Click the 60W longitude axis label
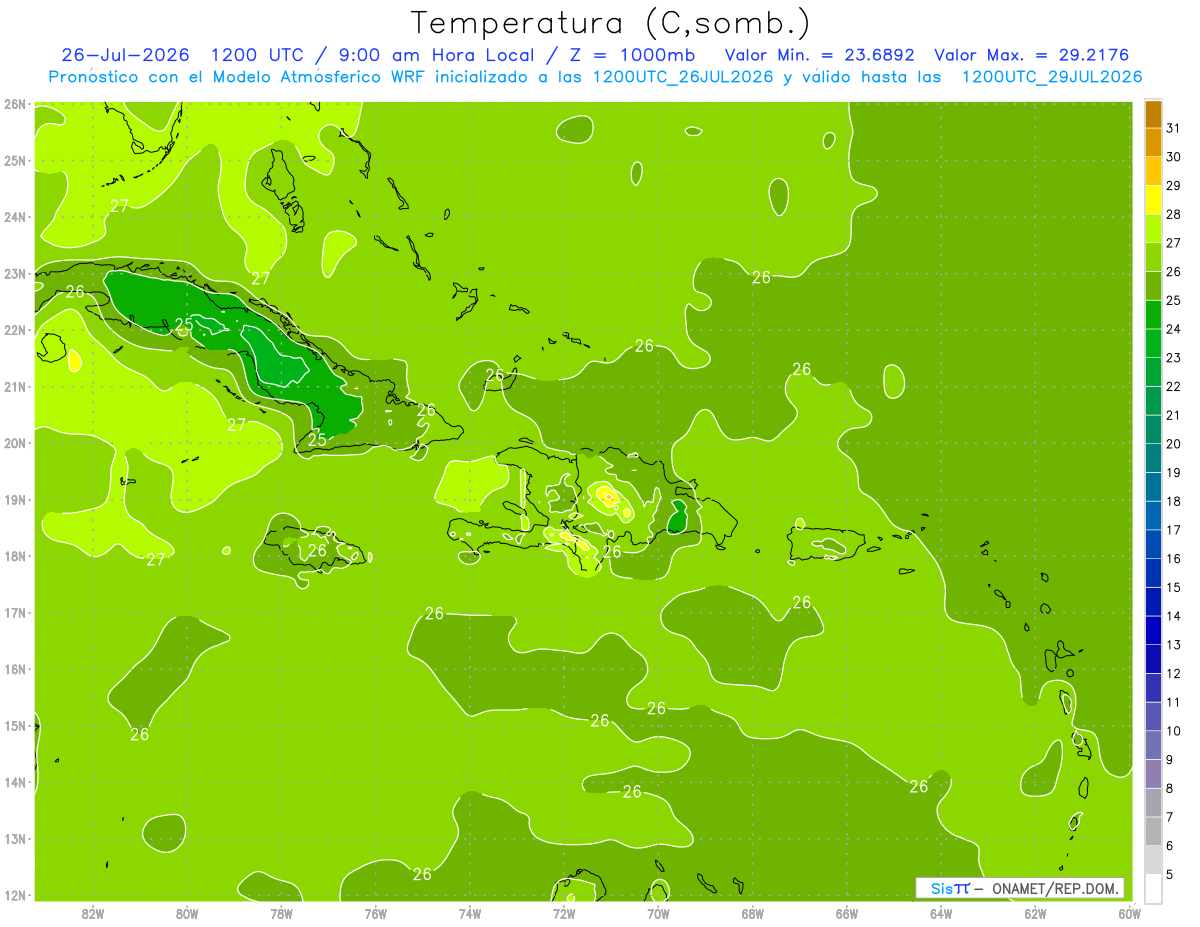This screenshot has width=1200, height=927. pyautogui.click(x=1130, y=913)
